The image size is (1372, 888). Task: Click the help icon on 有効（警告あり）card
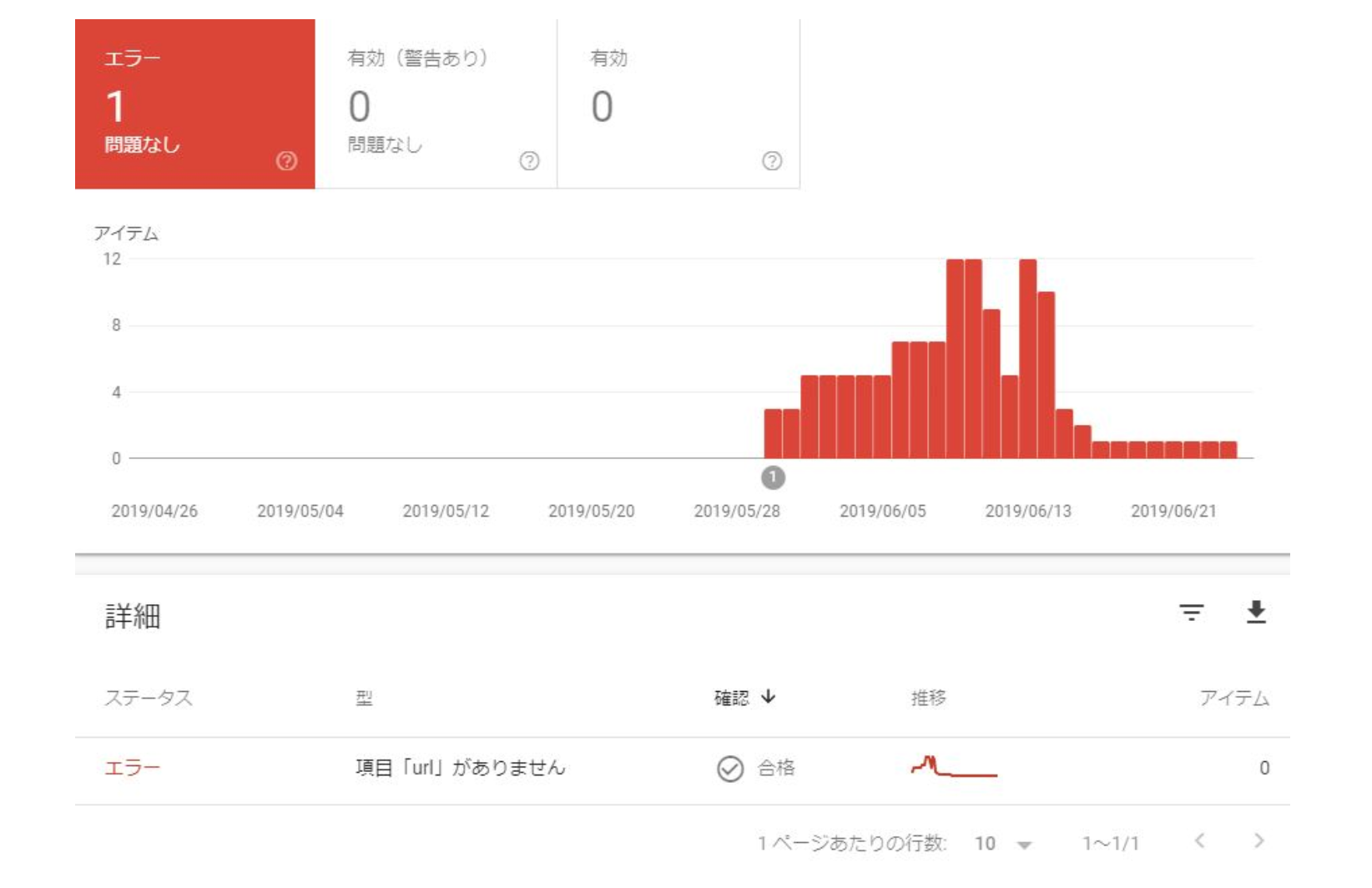(x=528, y=160)
